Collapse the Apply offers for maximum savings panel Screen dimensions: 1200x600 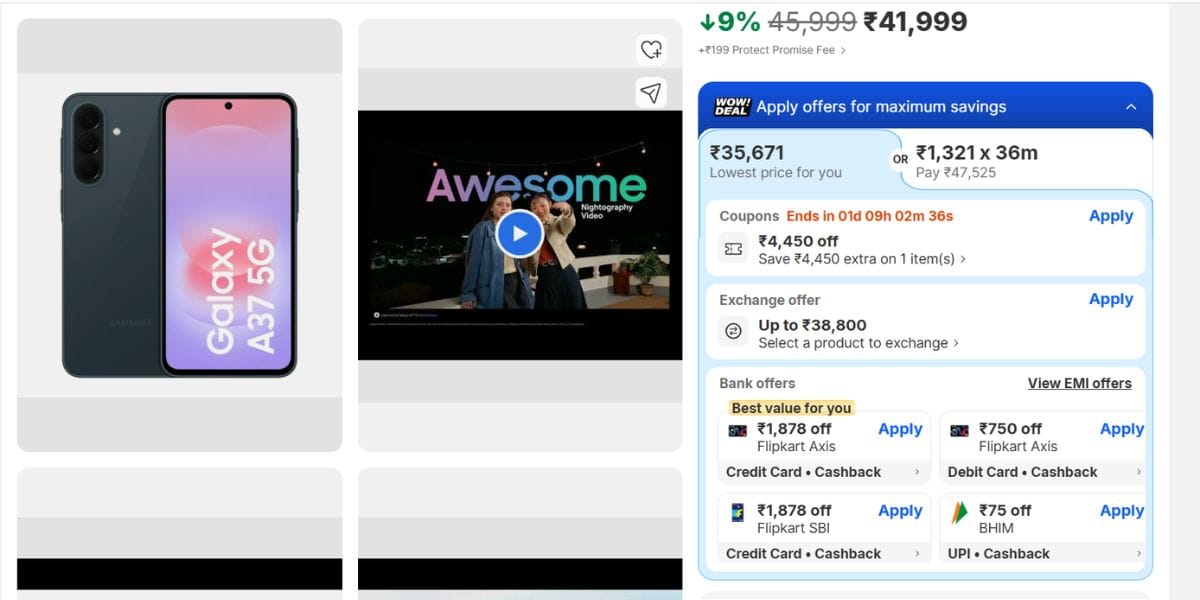tap(1131, 107)
